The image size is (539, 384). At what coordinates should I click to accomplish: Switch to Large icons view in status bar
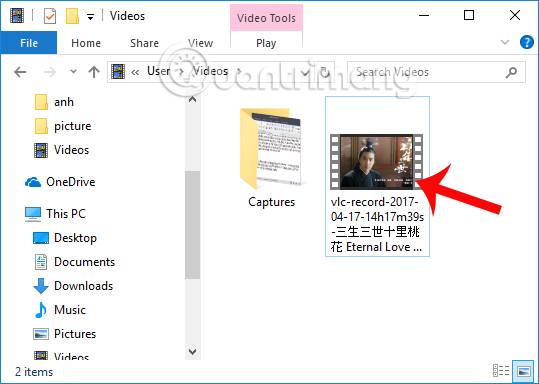coord(524,371)
